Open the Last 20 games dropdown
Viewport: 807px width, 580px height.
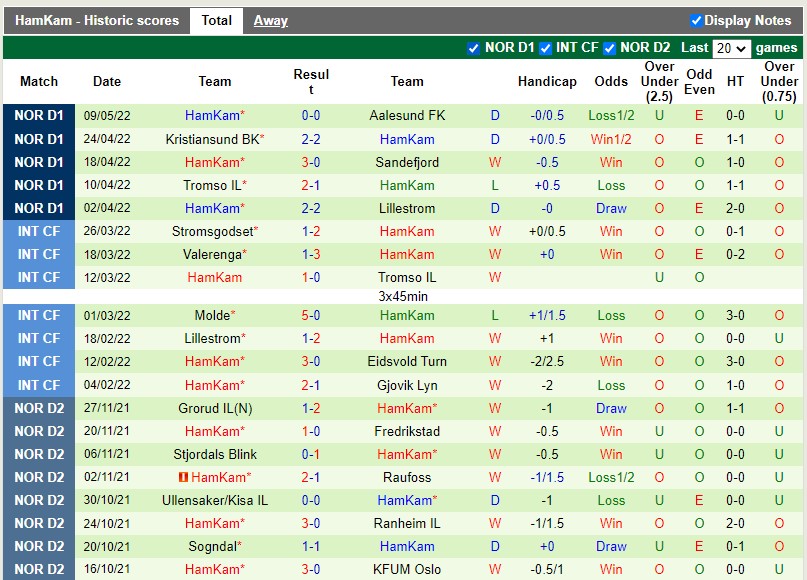731,48
